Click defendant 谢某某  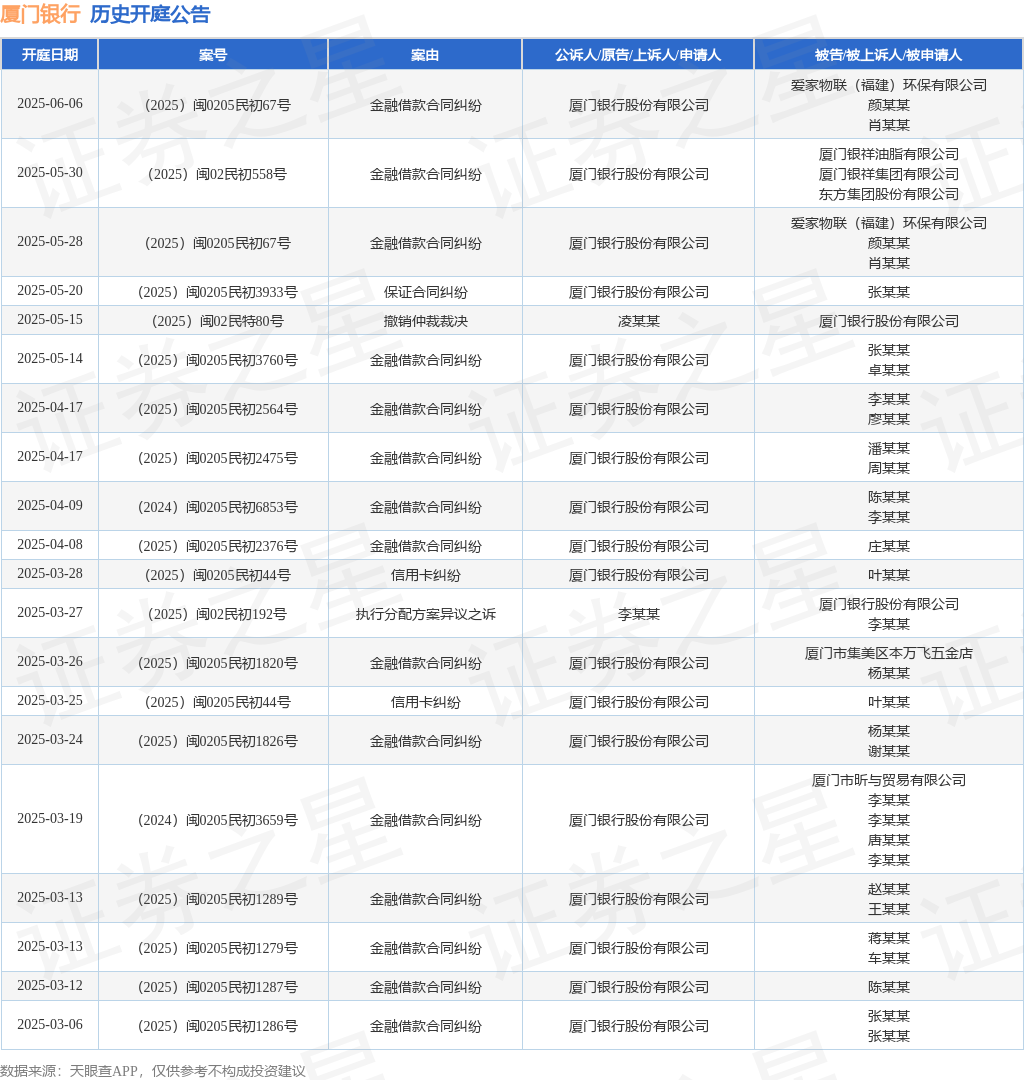pyautogui.click(x=888, y=751)
